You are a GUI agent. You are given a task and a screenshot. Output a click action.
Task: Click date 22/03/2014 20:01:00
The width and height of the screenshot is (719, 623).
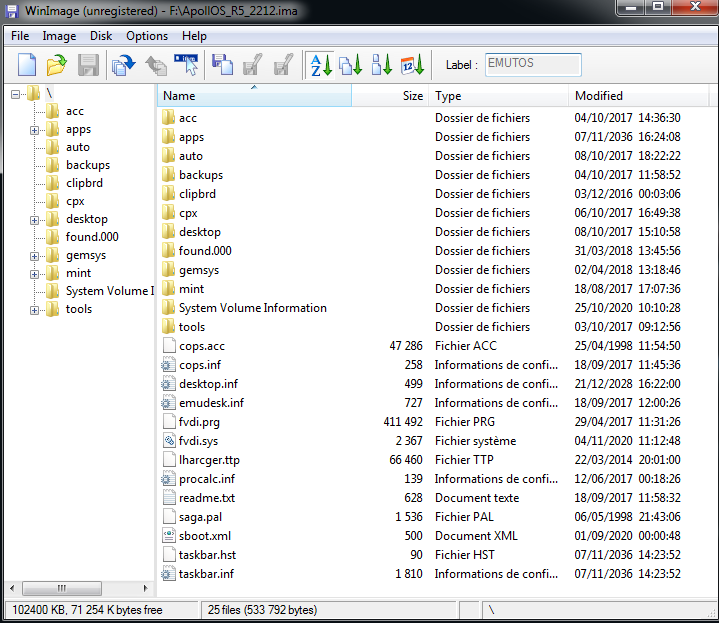point(627,460)
